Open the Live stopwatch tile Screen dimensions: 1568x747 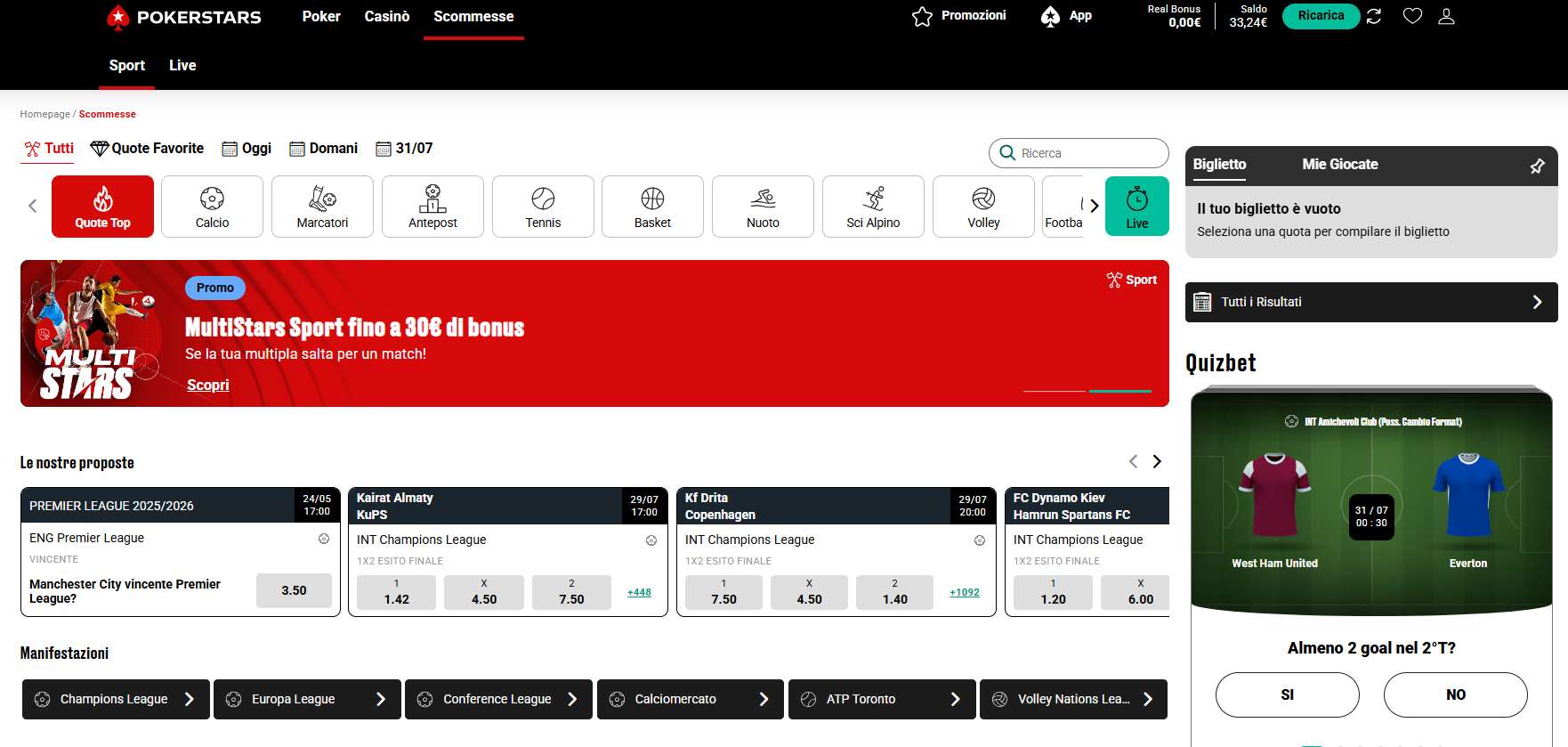point(1137,206)
